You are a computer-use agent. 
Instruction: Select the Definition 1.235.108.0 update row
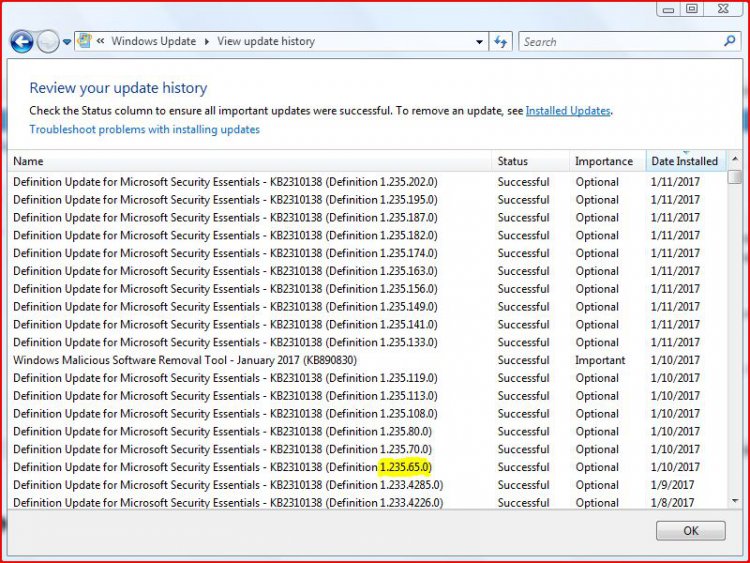[x=367, y=414]
